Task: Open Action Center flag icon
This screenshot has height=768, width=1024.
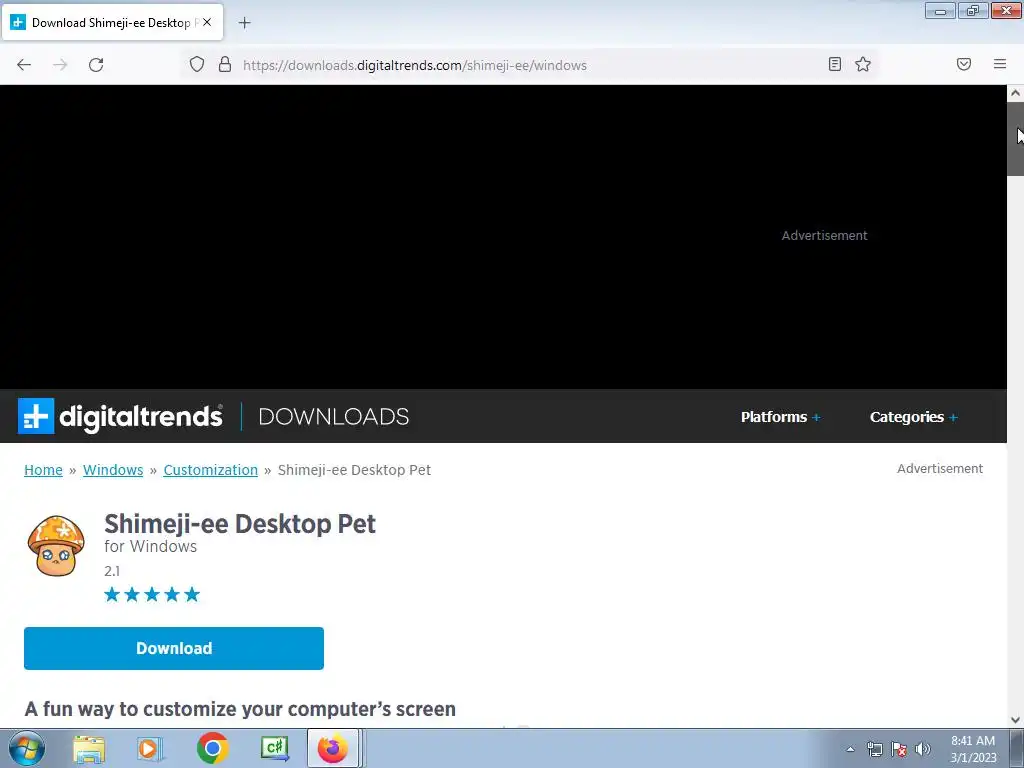Action: pos(899,749)
